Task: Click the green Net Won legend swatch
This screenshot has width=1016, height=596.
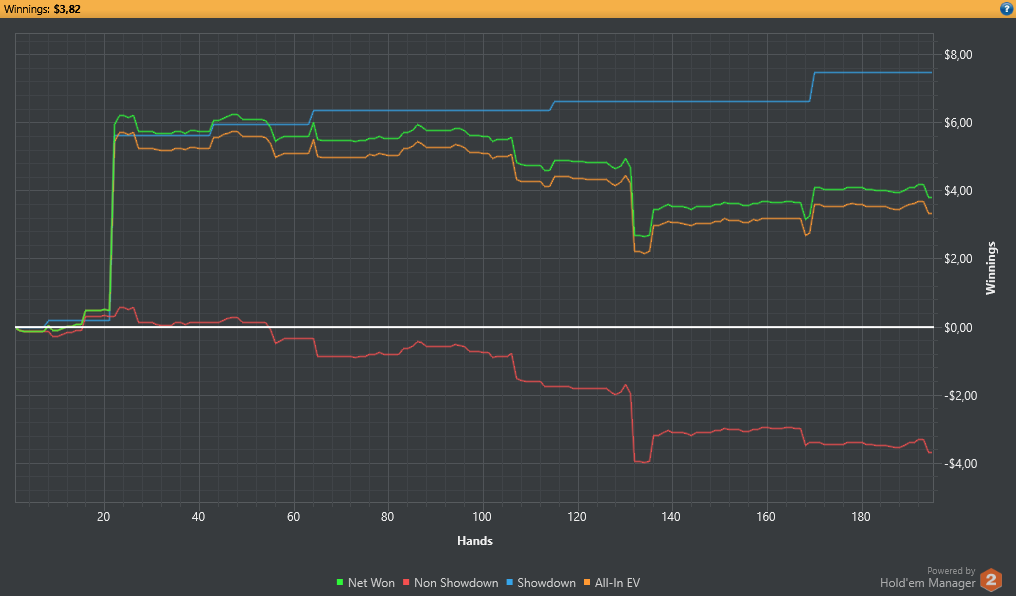Action: click(340, 583)
